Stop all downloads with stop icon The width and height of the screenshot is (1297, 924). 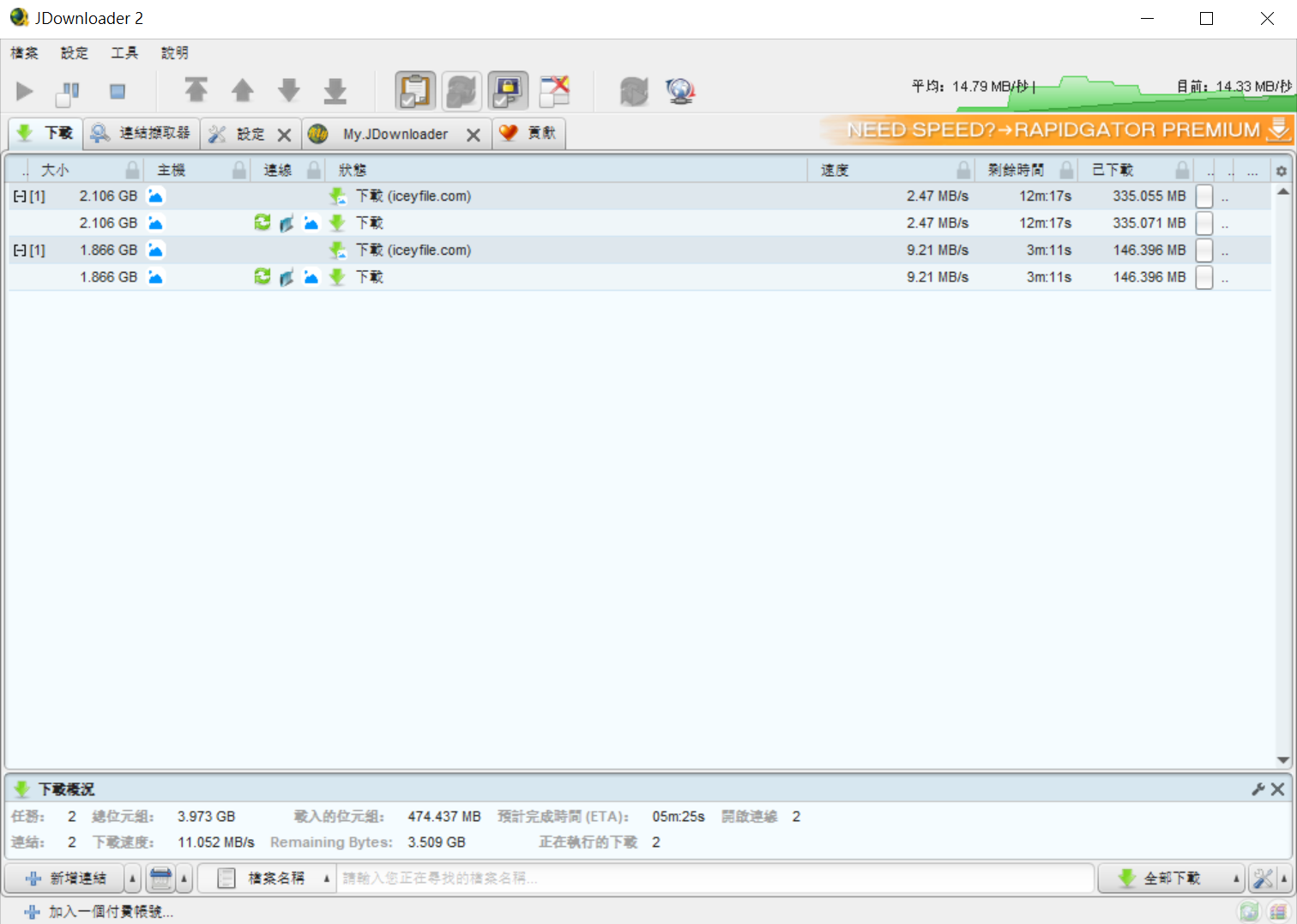pos(118,91)
